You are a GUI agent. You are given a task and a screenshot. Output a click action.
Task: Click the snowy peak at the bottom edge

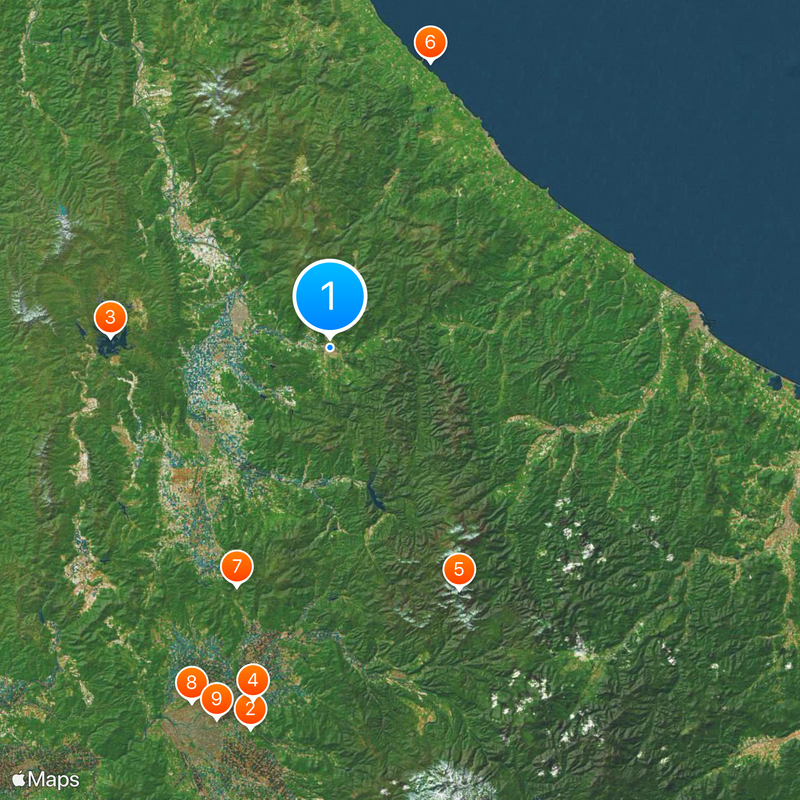[445, 780]
